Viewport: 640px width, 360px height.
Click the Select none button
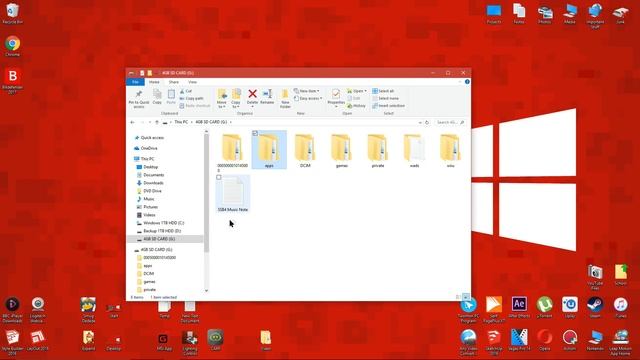click(x=385, y=98)
